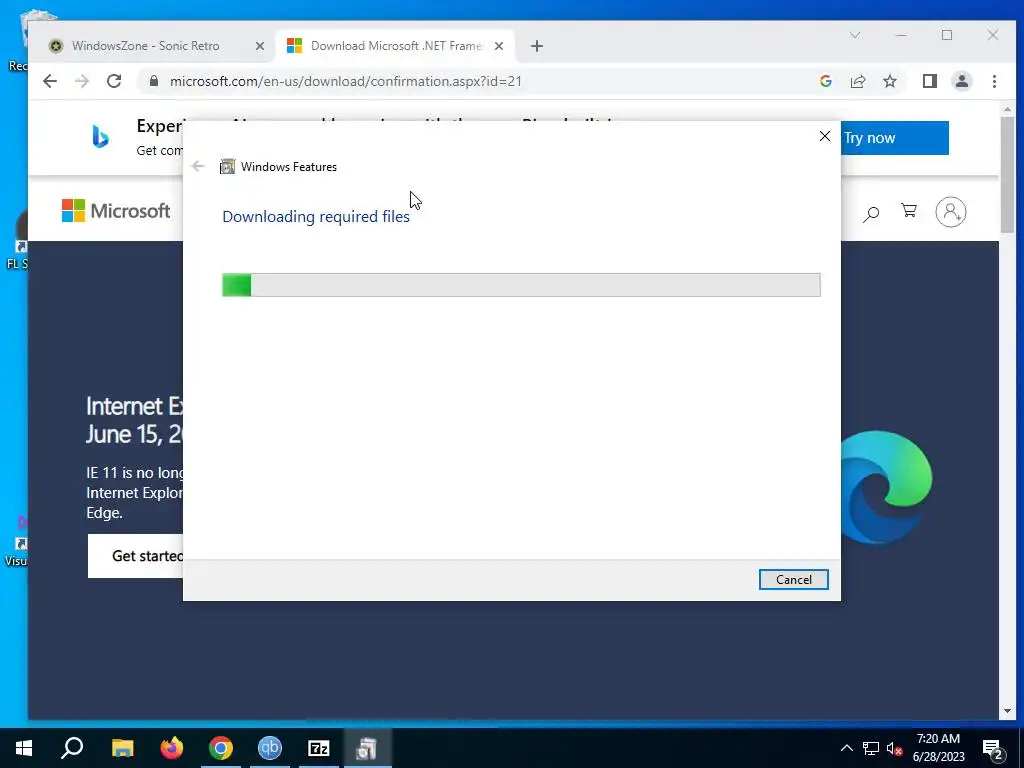Go forward in Chrome browser

tap(82, 81)
